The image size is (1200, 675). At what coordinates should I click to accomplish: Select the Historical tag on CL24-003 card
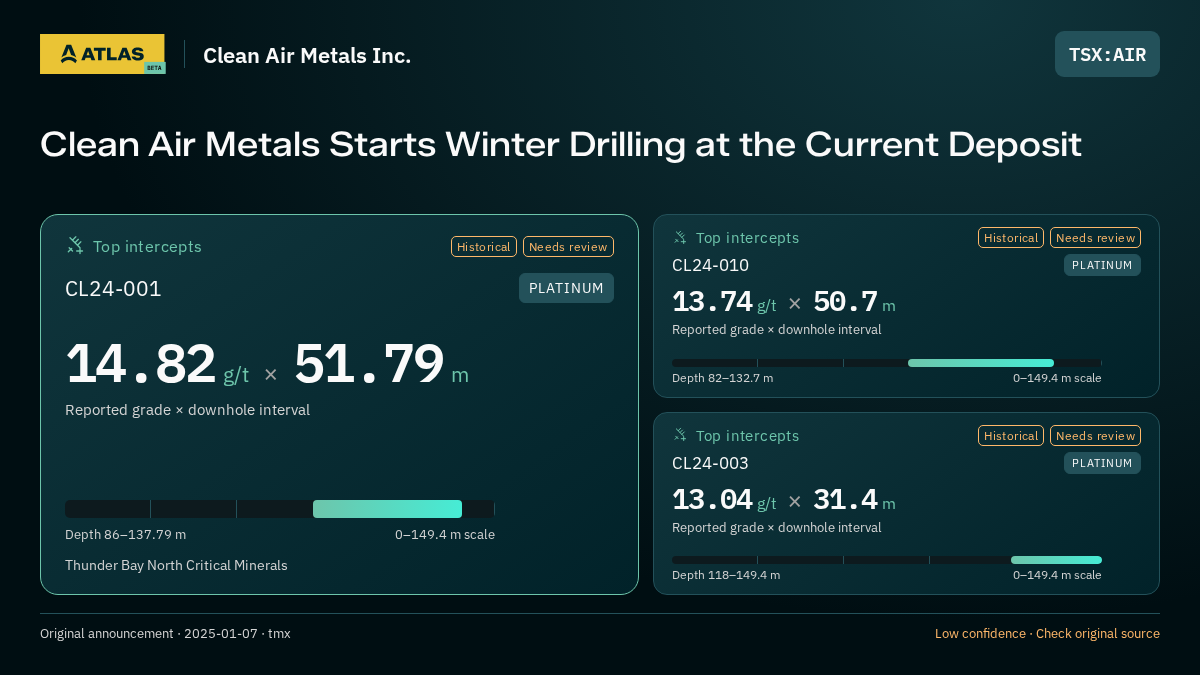(1011, 436)
